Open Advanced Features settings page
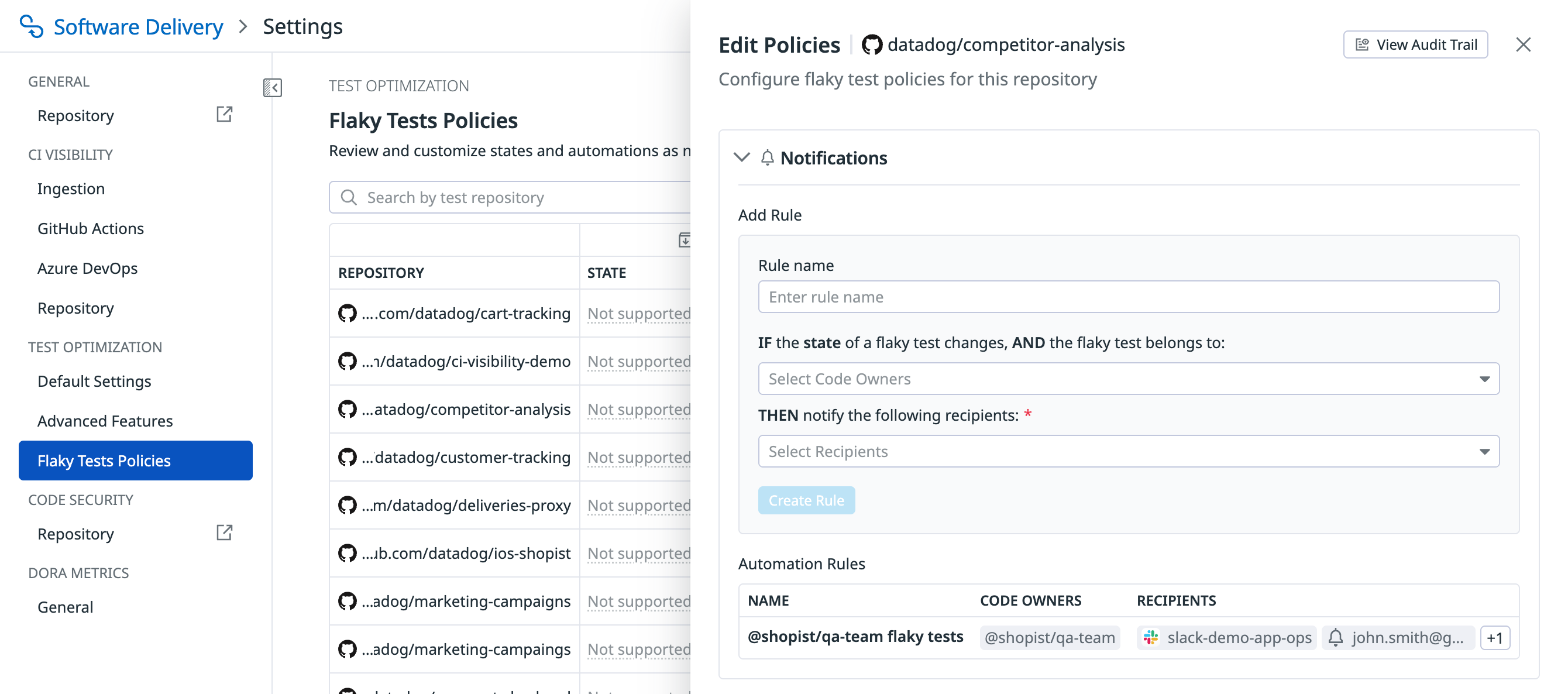 [105, 421]
